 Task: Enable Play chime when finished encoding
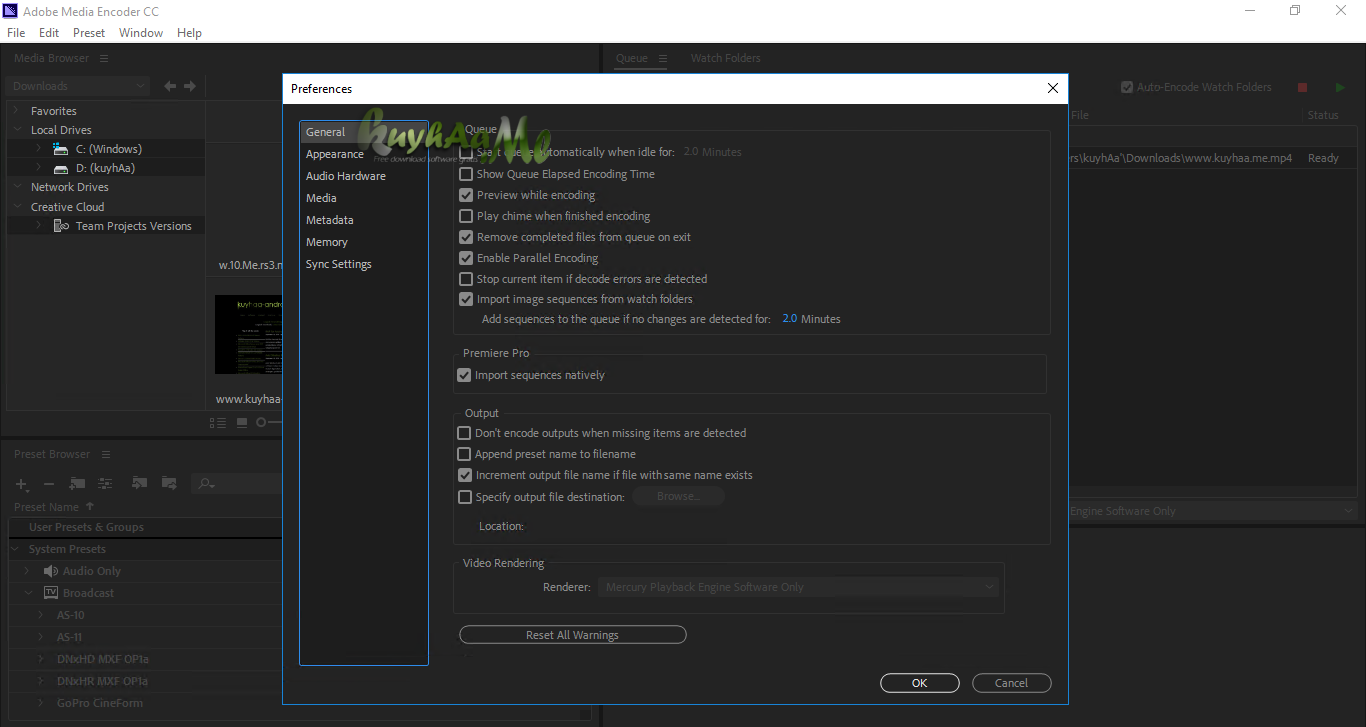(465, 216)
